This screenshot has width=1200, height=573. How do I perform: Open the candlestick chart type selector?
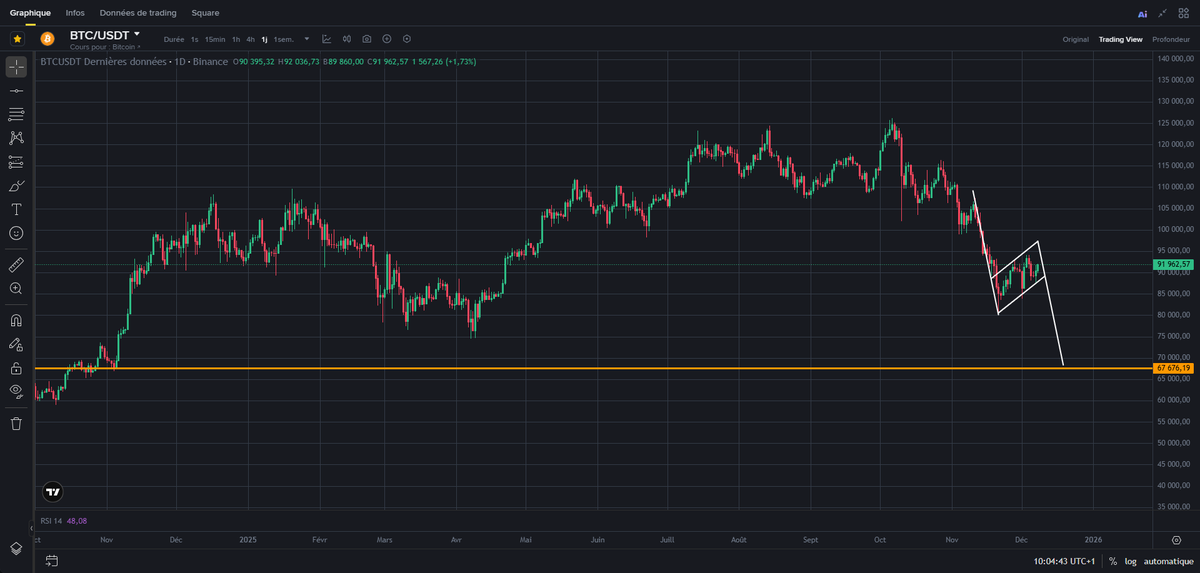pyautogui.click(x=347, y=39)
